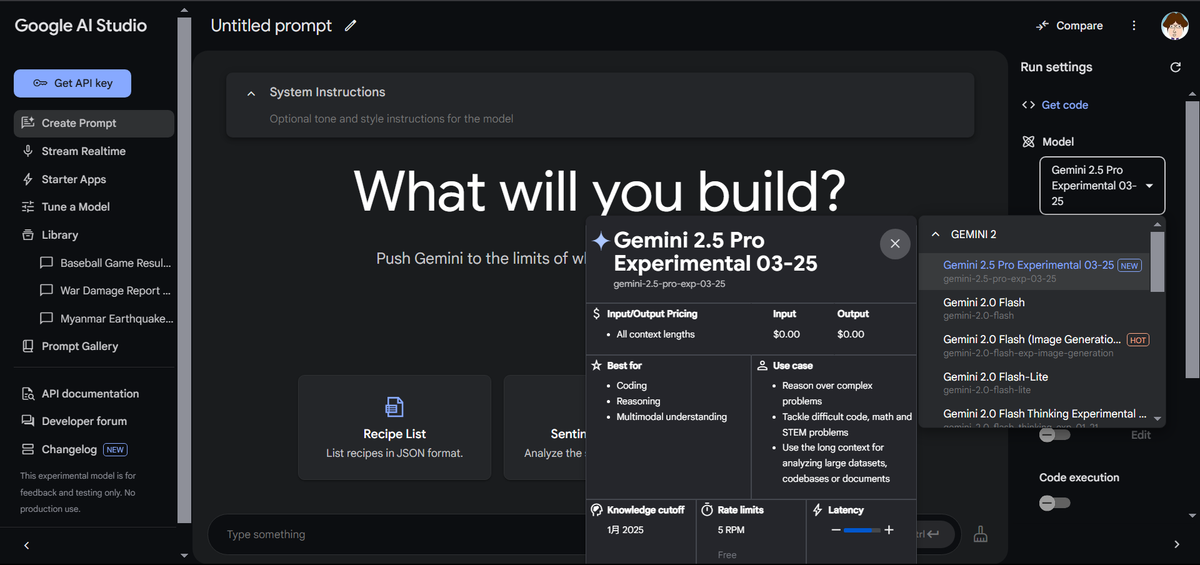
Task: Open the War Damage Report saved prompt
Action: [104, 291]
